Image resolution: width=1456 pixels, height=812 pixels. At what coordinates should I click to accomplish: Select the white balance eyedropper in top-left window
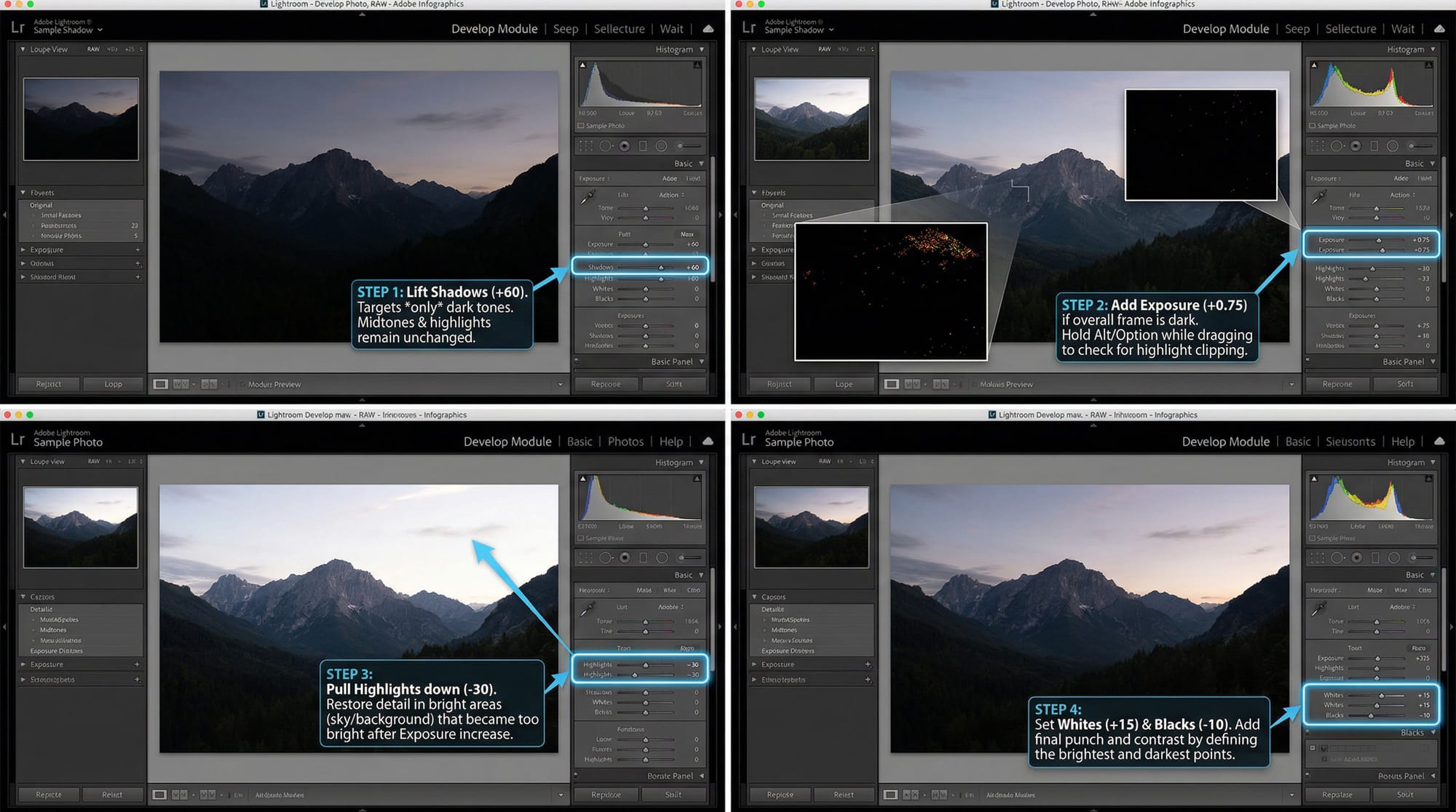(x=587, y=196)
